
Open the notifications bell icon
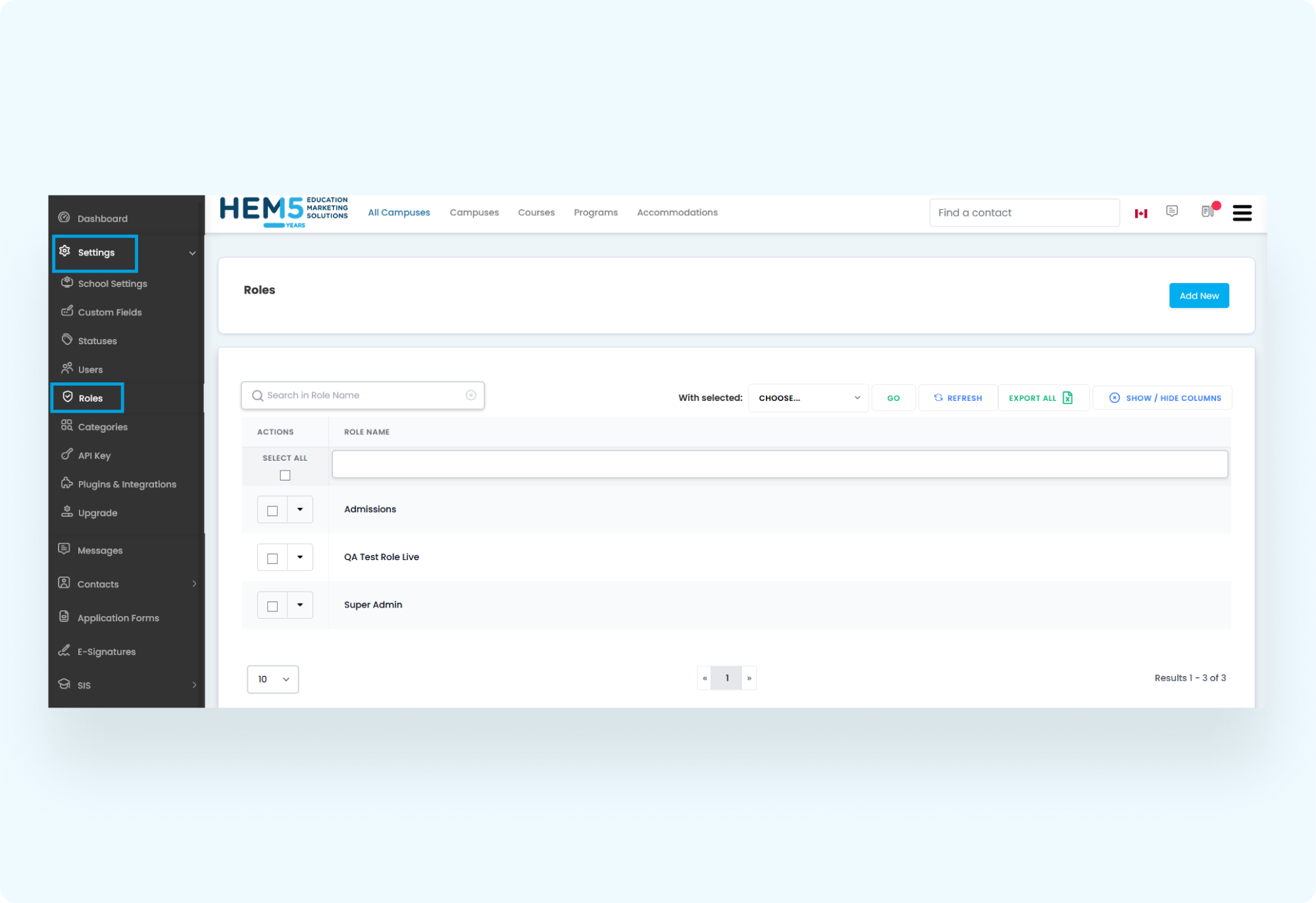point(1207,212)
